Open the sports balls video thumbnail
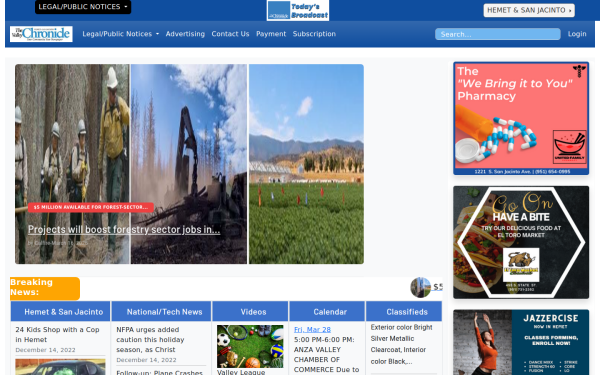This screenshot has height=375, width=600. pyautogui.click(x=250, y=346)
